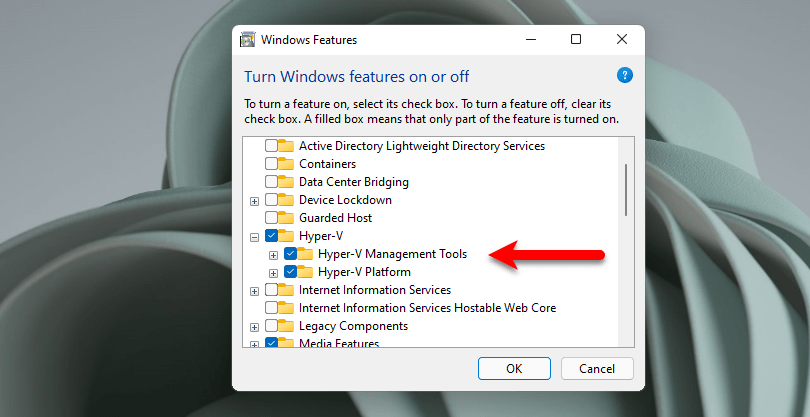This screenshot has height=417, width=810.
Task: Expand the Device Lockdown node
Action: pos(254,202)
